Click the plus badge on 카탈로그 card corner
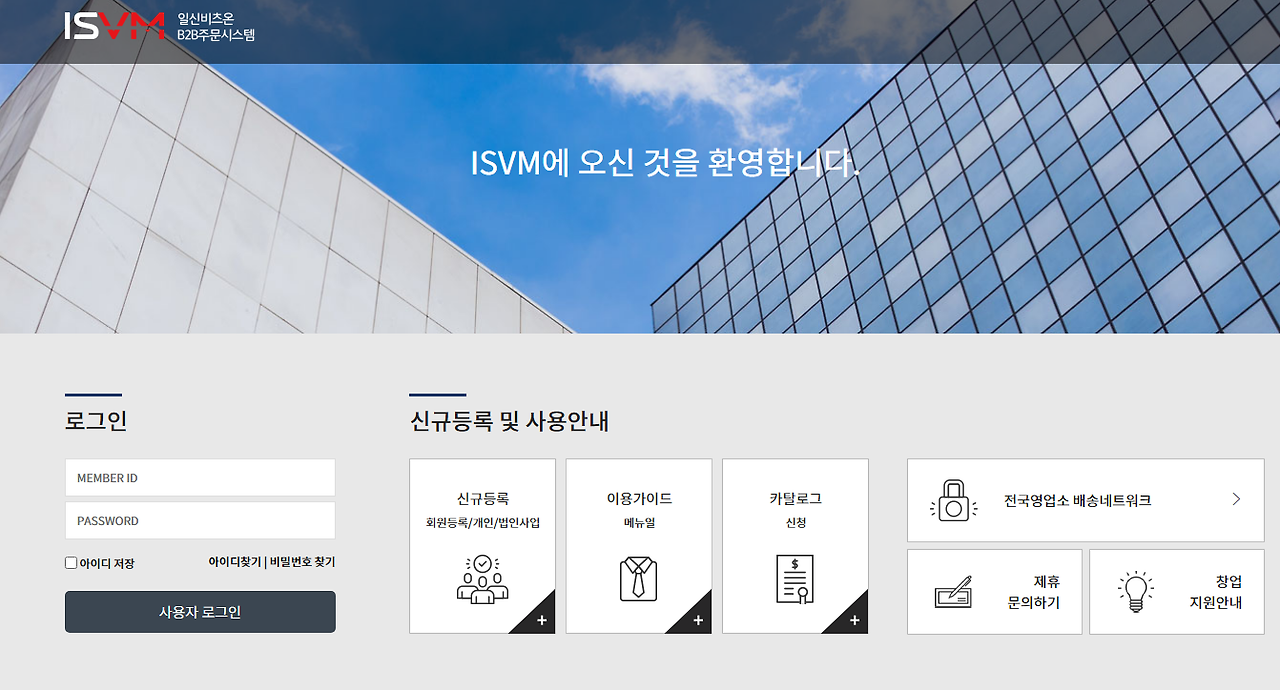This screenshot has width=1280, height=690. (x=854, y=620)
